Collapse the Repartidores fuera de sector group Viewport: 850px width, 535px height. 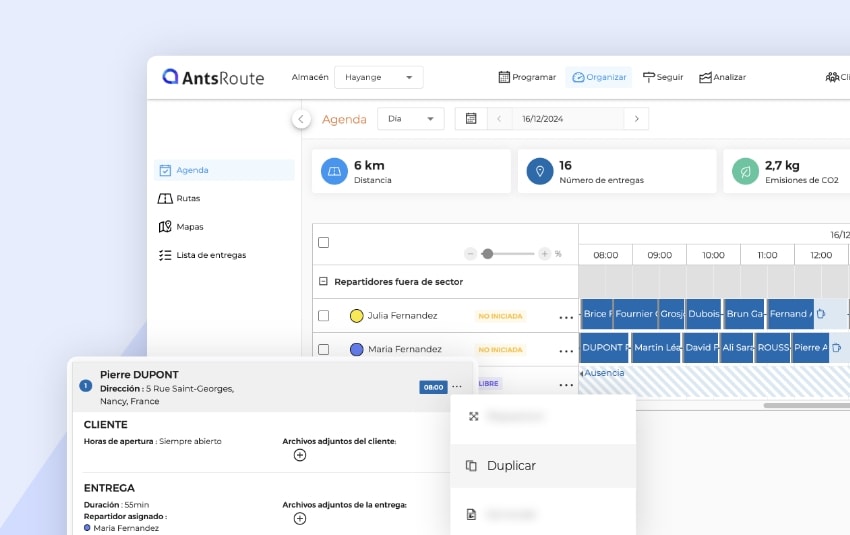[x=323, y=282]
